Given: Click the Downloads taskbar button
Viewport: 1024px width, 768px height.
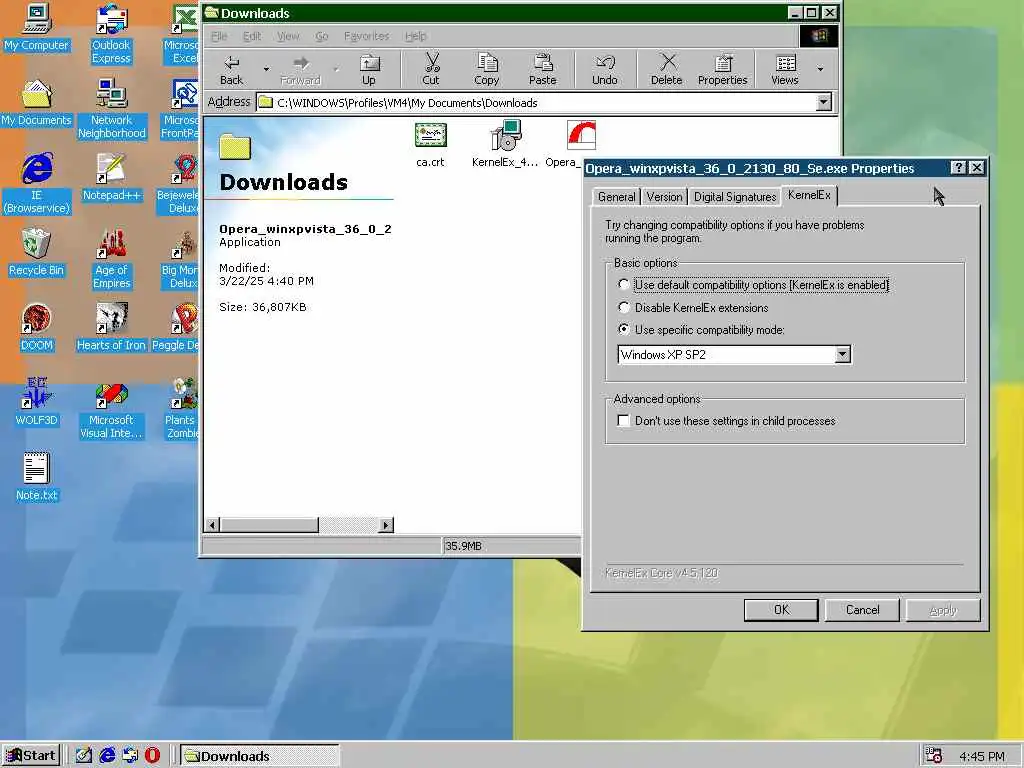Looking at the screenshot, I should coord(259,756).
